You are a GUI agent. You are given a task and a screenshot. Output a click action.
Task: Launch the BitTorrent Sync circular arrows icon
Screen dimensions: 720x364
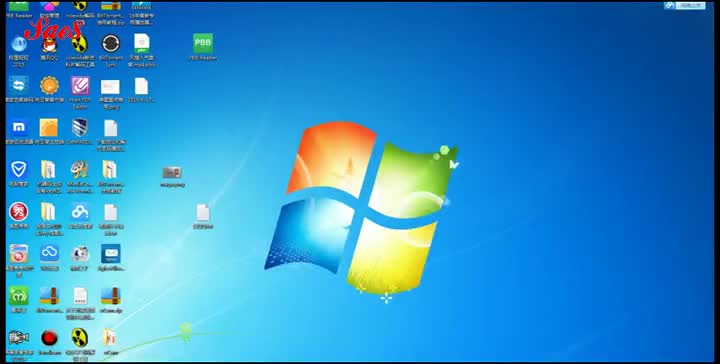(111, 44)
